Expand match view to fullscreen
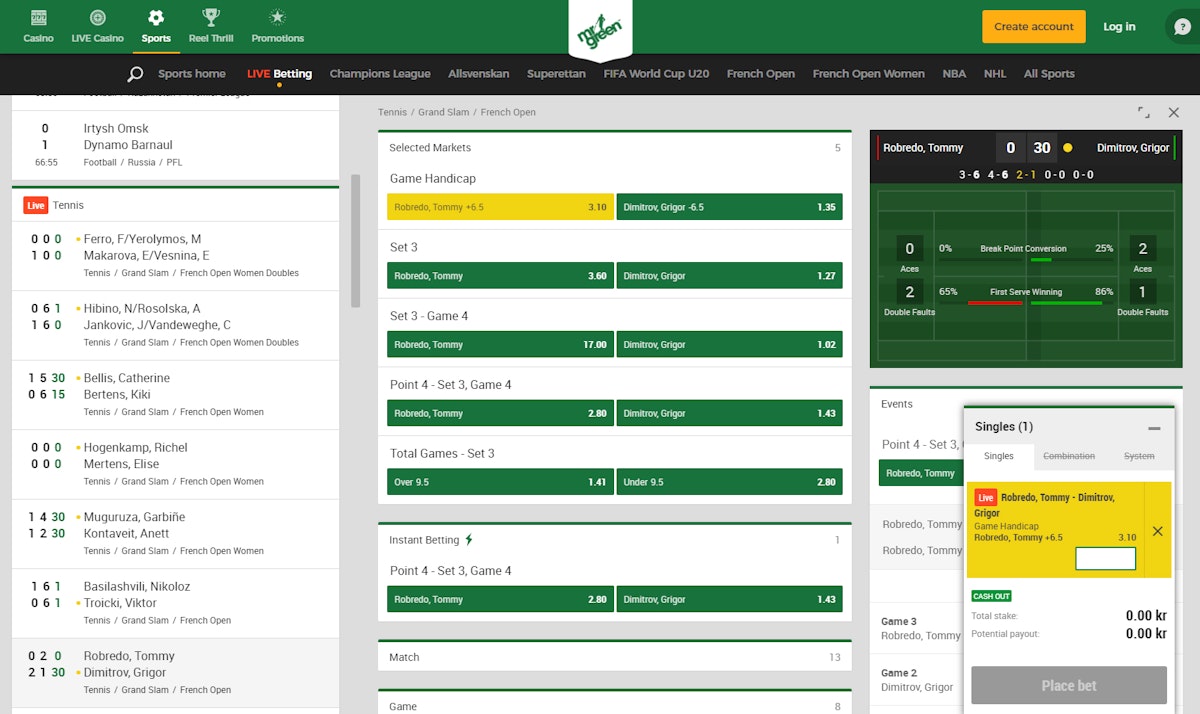1200x714 pixels. click(x=1143, y=113)
